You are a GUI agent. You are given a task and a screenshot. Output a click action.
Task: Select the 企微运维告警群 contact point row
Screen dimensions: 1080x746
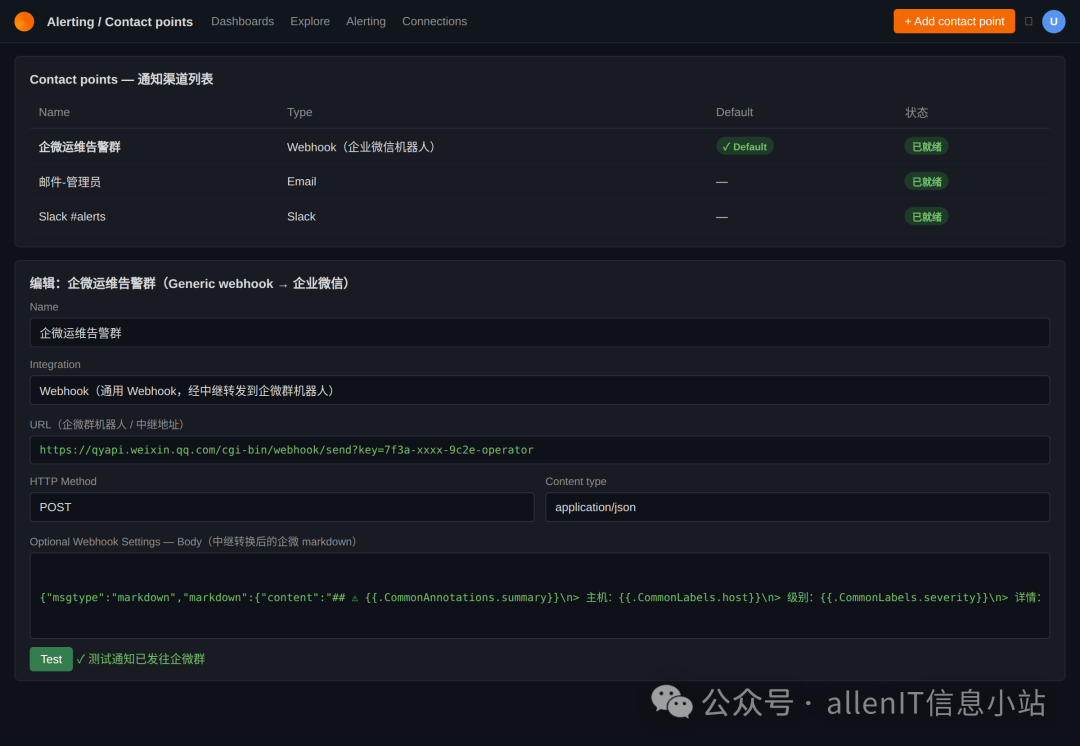tap(539, 147)
